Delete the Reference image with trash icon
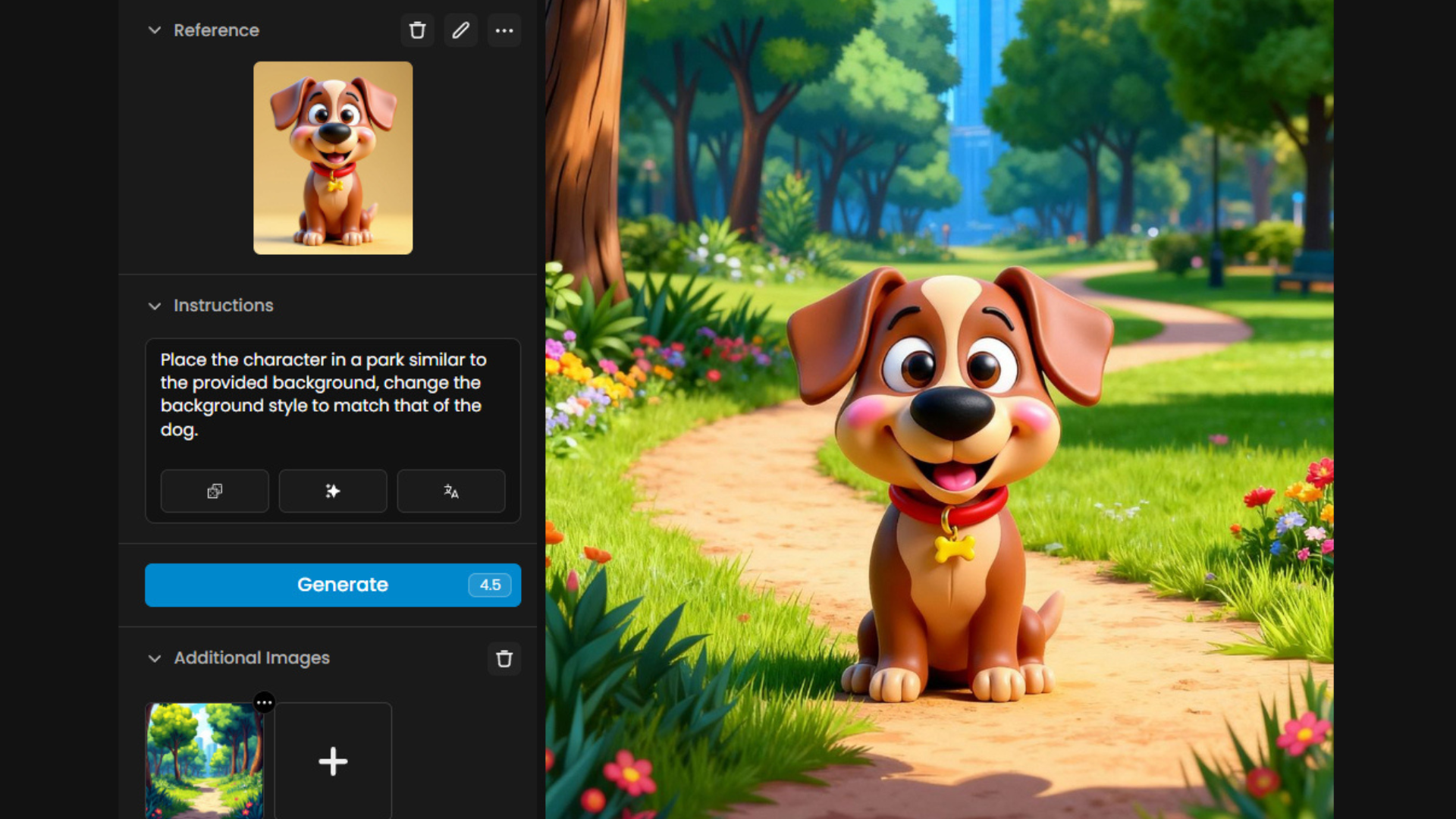1456x819 pixels. (417, 30)
